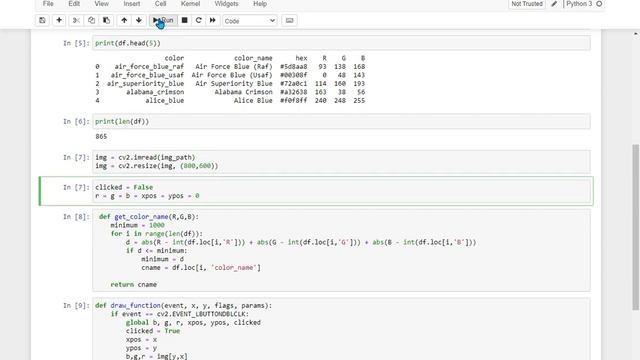Restart kernel and run all icon
This screenshot has width=640, height=360.
[212, 20]
